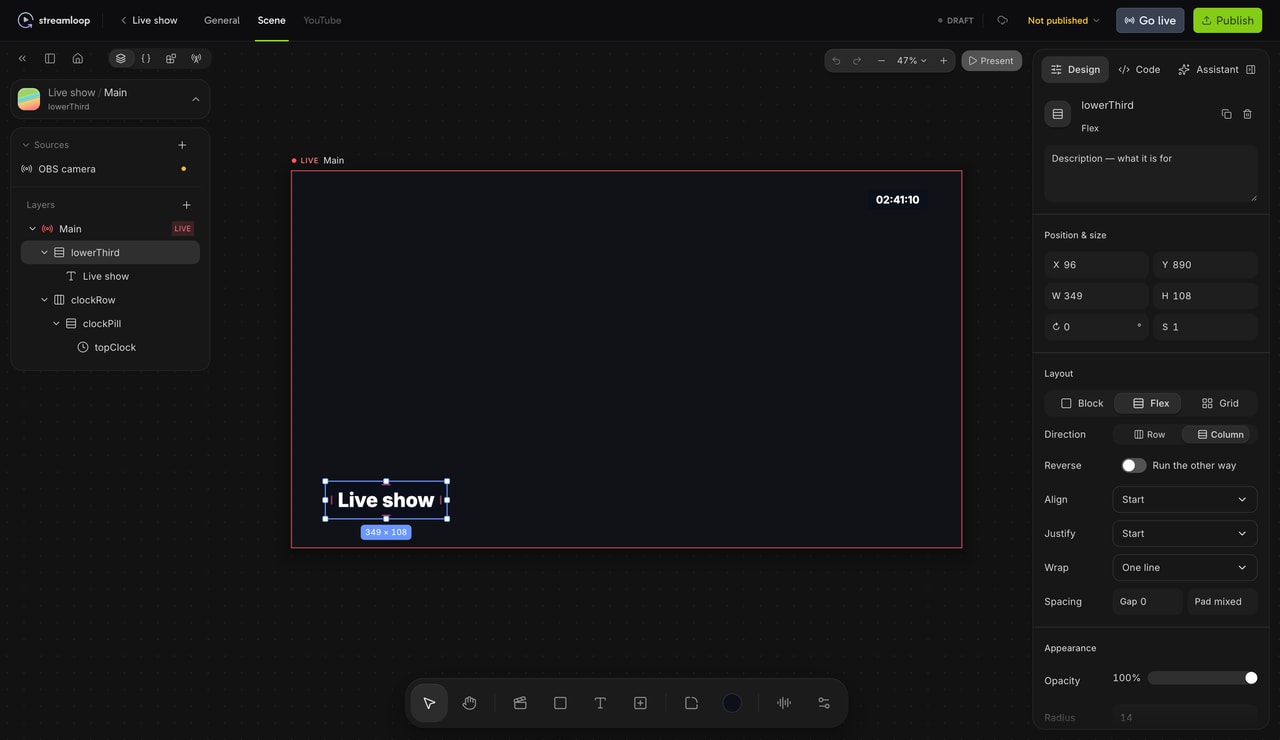Click the Go live button
Viewport: 1280px width, 740px height.
point(1150,20)
